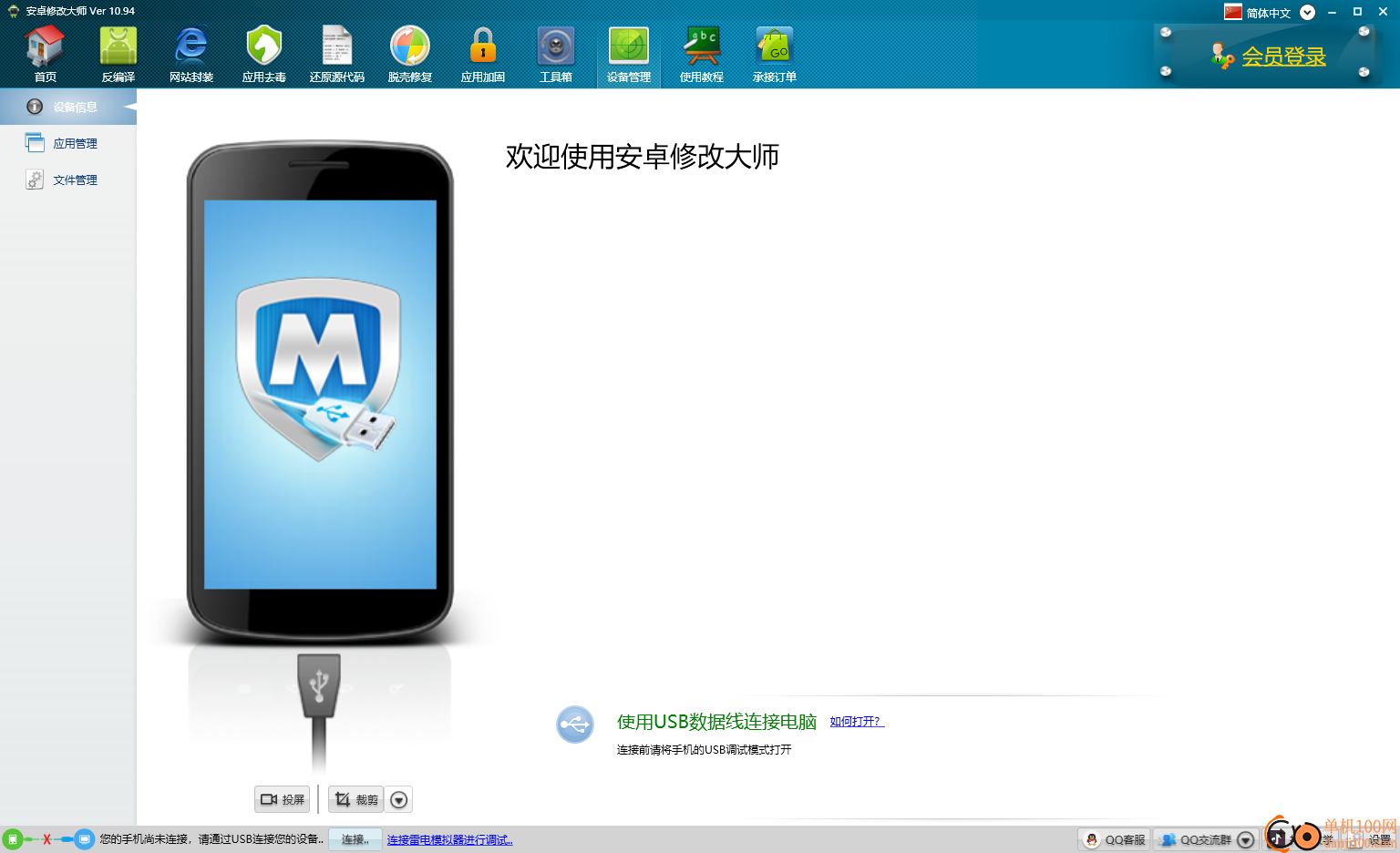Open the QQ客服 support button

[x=1116, y=839]
